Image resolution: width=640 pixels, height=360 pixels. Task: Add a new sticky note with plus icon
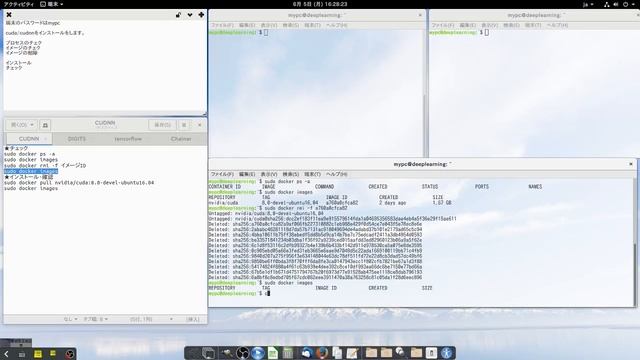click(x=201, y=15)
